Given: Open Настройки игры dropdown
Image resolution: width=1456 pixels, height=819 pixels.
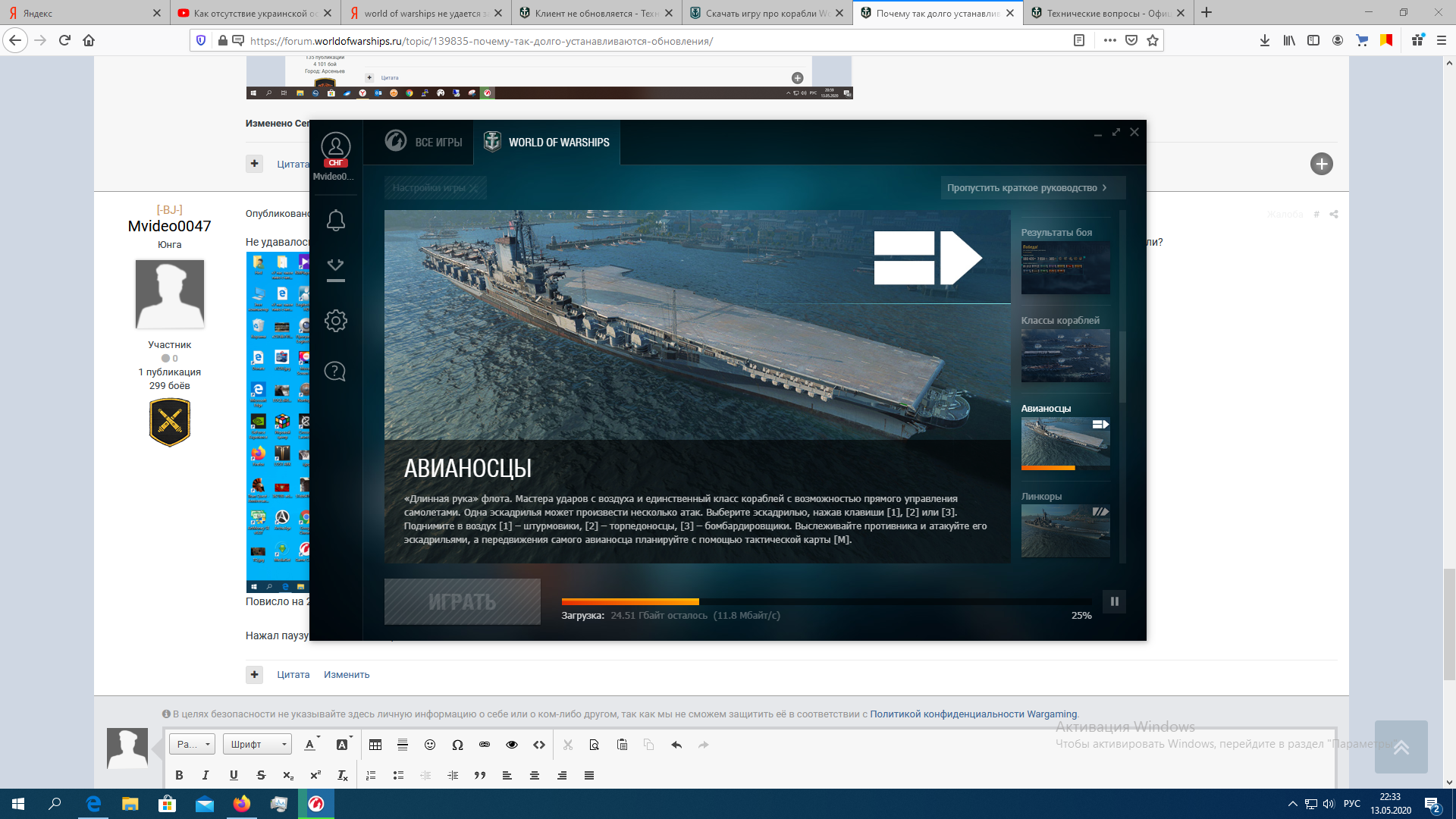Looking at the screenshot, I should [435, 188].
